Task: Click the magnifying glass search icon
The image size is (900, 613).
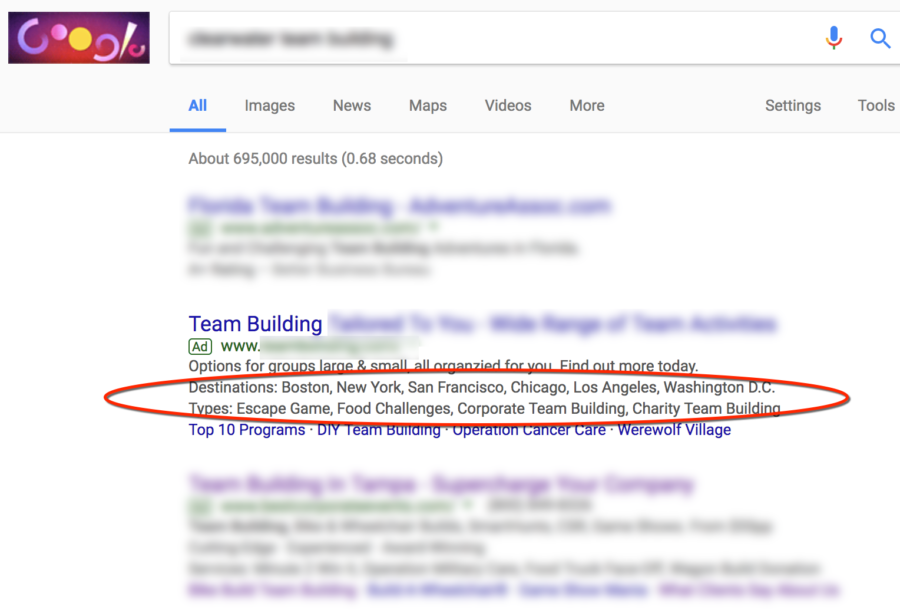Action: pyautogui.click(x=880, y=38)
